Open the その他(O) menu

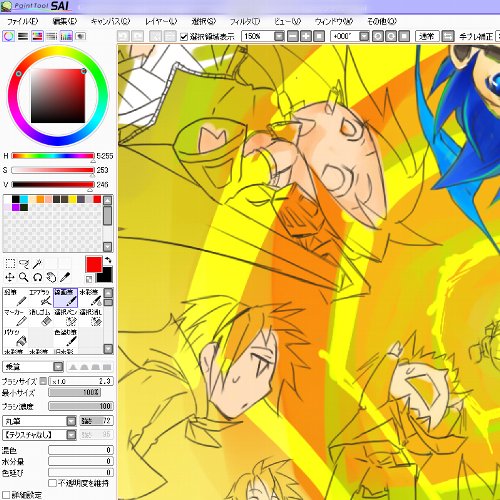382,22
